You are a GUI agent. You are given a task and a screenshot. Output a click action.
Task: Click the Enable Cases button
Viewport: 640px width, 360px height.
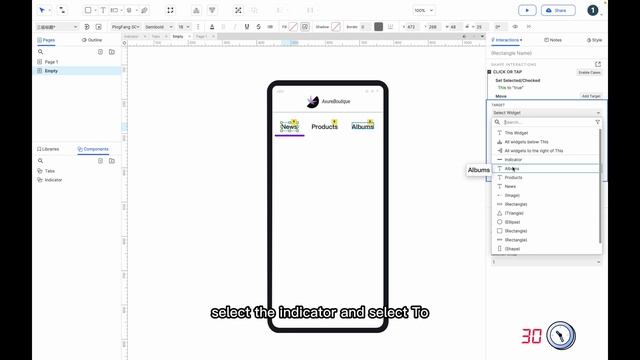(589, 72)
